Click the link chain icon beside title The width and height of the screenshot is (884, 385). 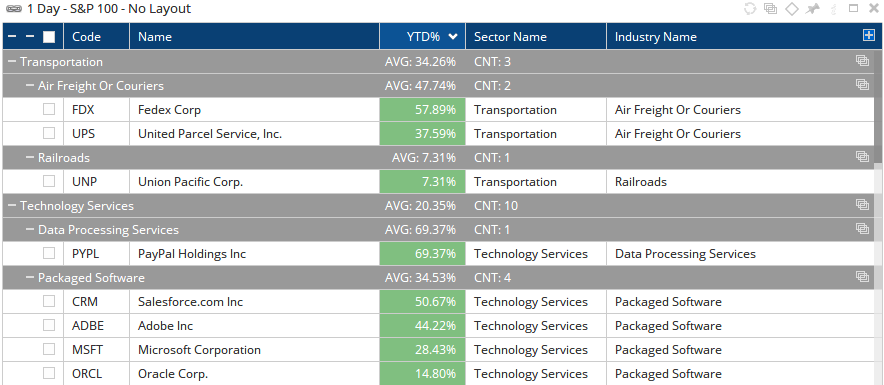(14, 9)
